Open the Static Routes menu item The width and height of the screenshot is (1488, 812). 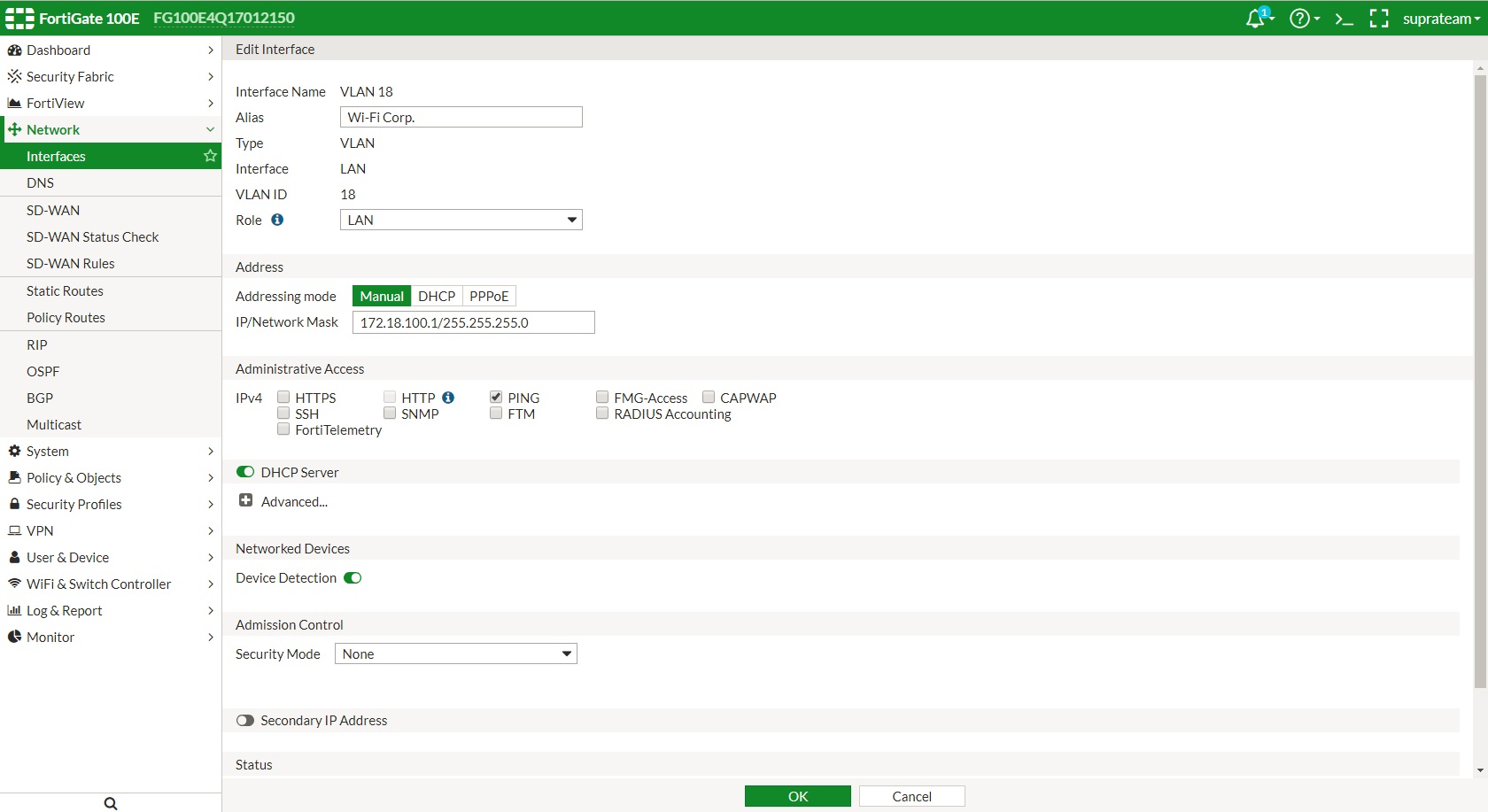(x=65, y=290)
